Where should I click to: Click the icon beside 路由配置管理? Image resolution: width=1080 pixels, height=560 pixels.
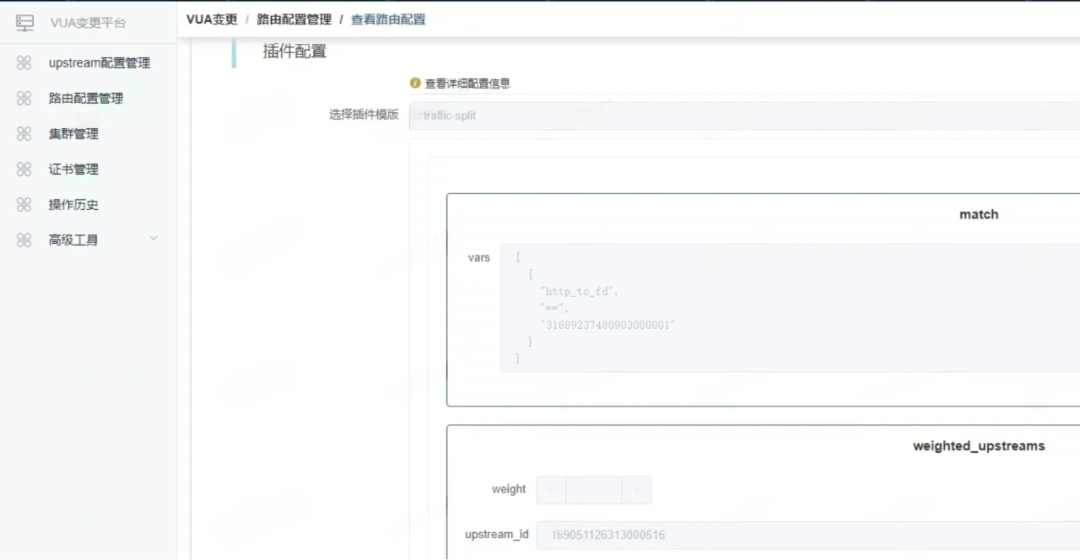pos(24,98)
